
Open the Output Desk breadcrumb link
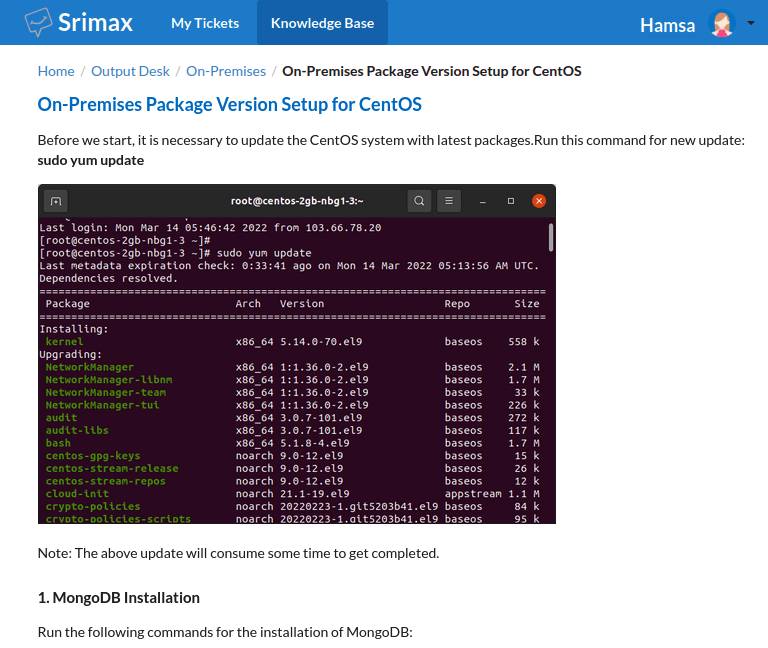(x=130, y=71)
